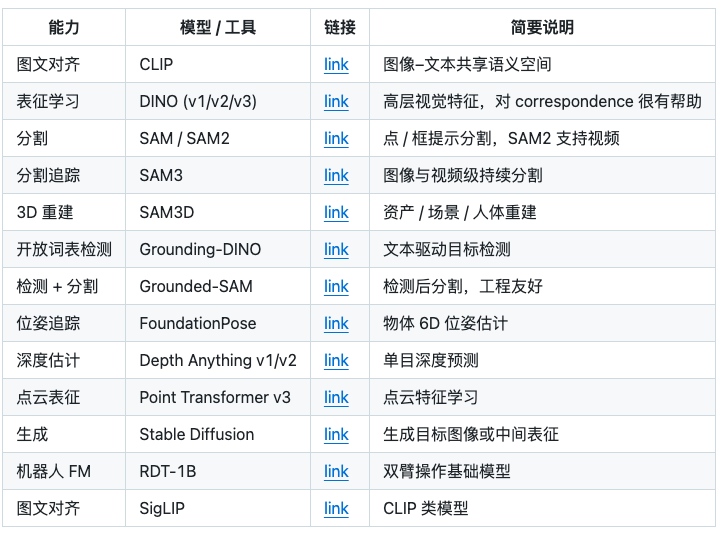Click the 简要说明 column header
This screenshot has height=533, width=719.
coord(542,28)
